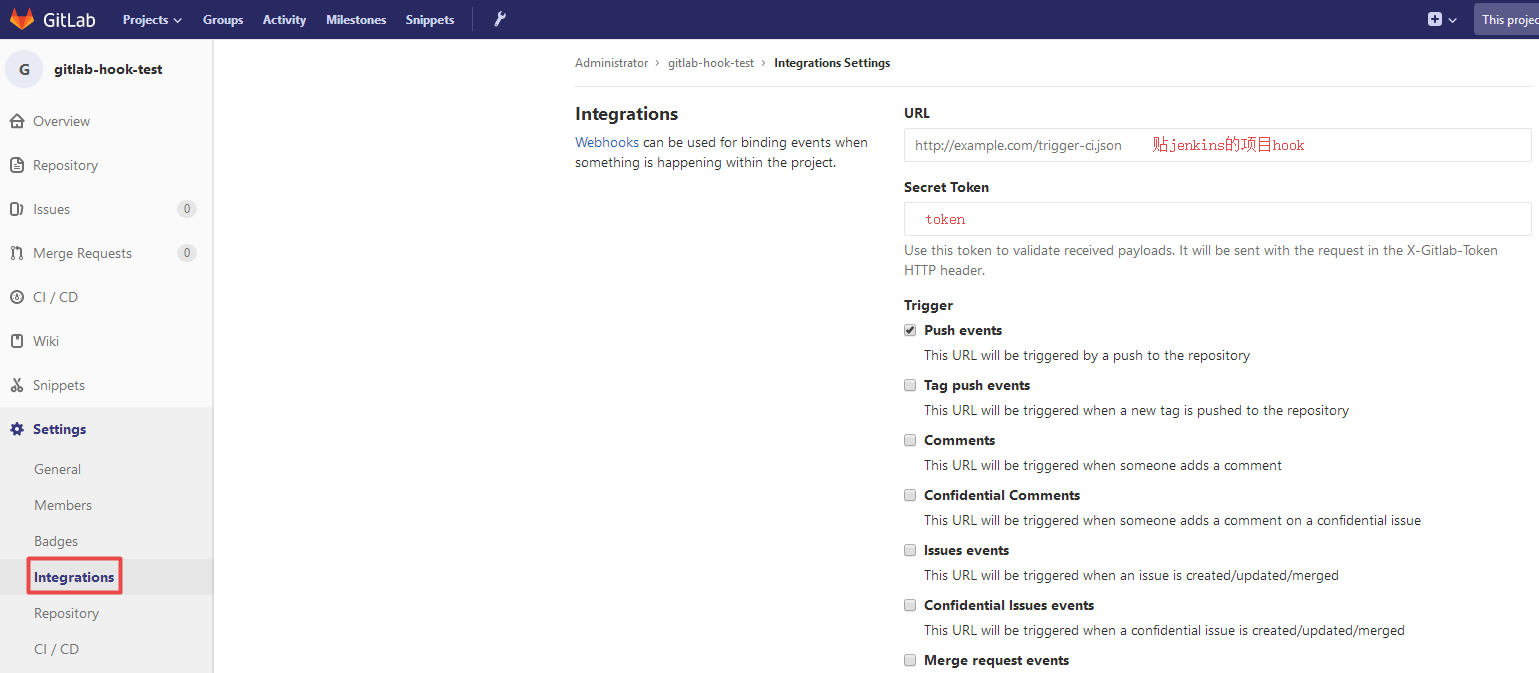Click the plus new item icon
The height and width of the screenshot is (673, 1539).
click(1435, 19)
